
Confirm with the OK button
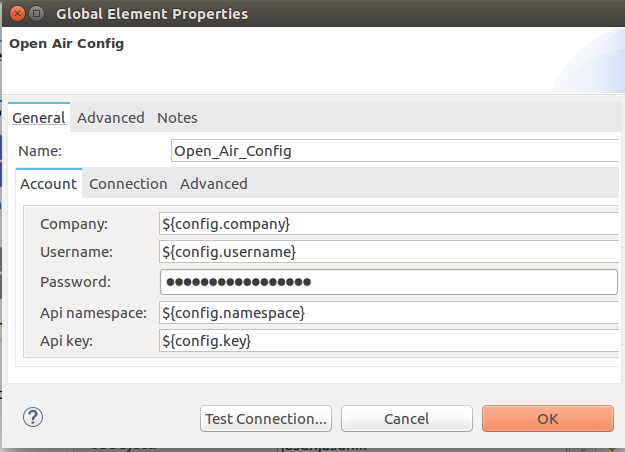(x=547, y=419)
